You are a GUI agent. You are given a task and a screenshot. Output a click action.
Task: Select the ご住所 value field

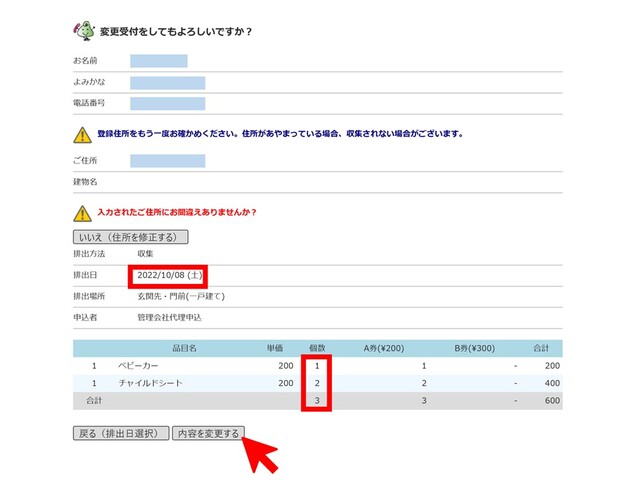point(168,161)
